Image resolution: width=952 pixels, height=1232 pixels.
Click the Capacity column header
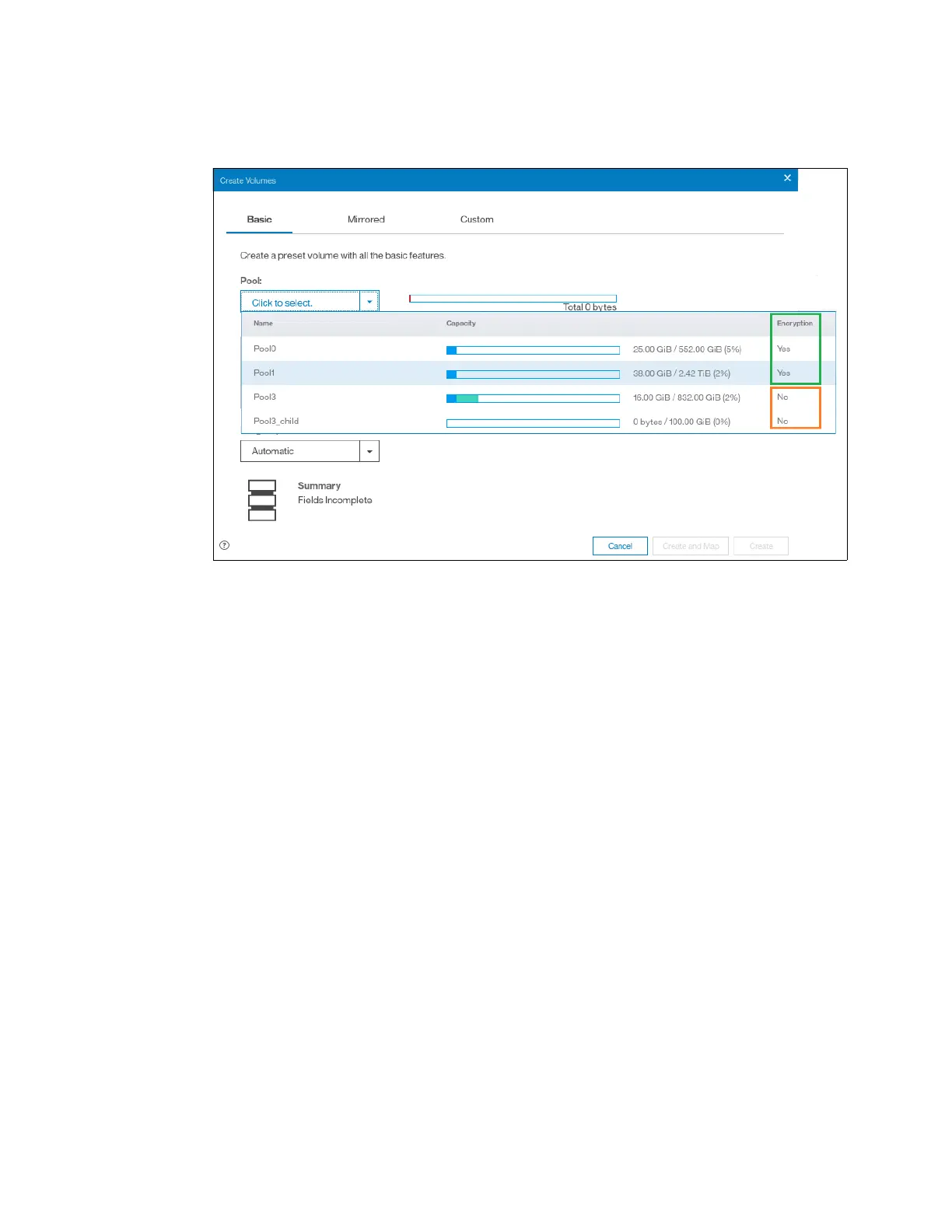click(x=461, y=324)
